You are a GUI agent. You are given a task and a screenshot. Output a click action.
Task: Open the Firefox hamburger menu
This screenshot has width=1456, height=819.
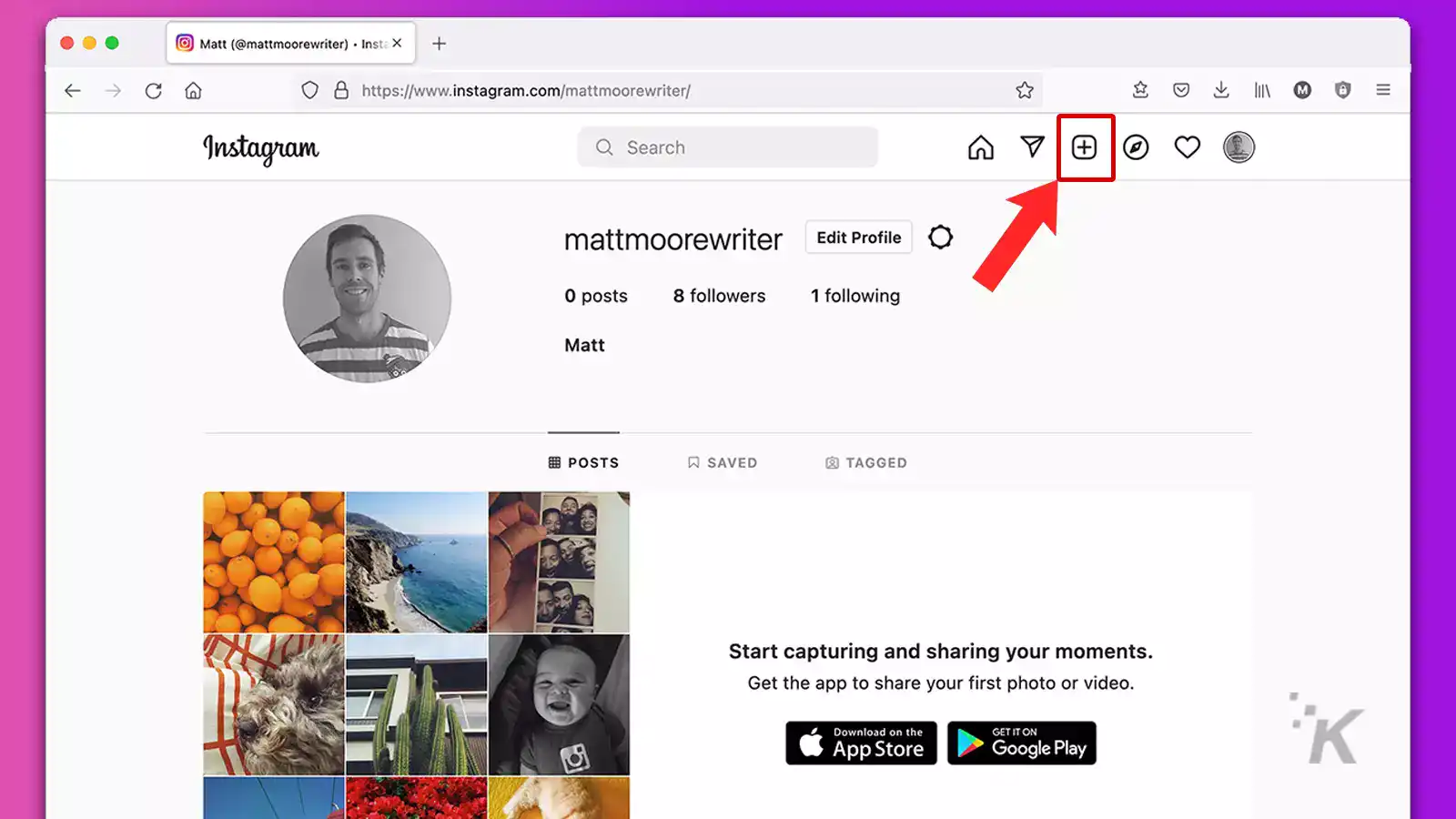pyautogui.click(x=1383, y=90)
